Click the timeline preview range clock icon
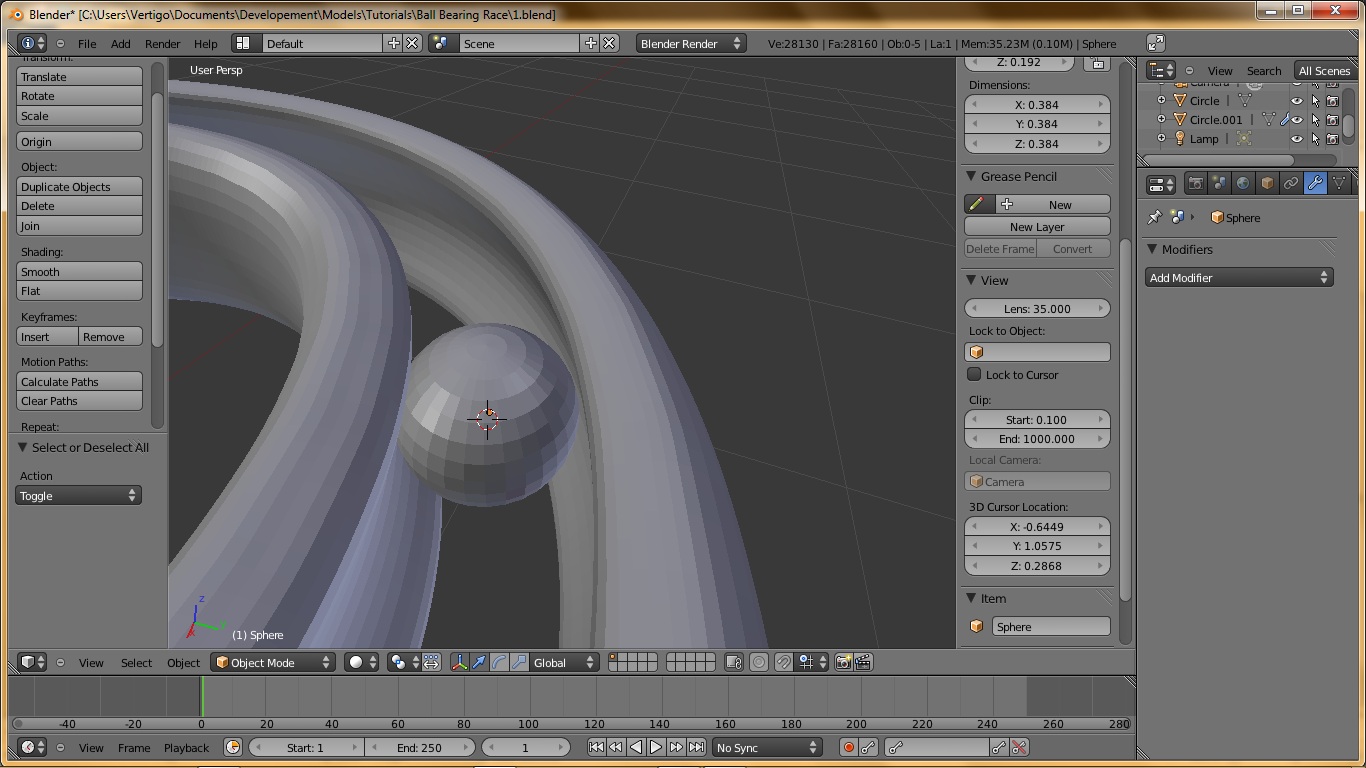The image size is (1366, 768). pos(233,747)
